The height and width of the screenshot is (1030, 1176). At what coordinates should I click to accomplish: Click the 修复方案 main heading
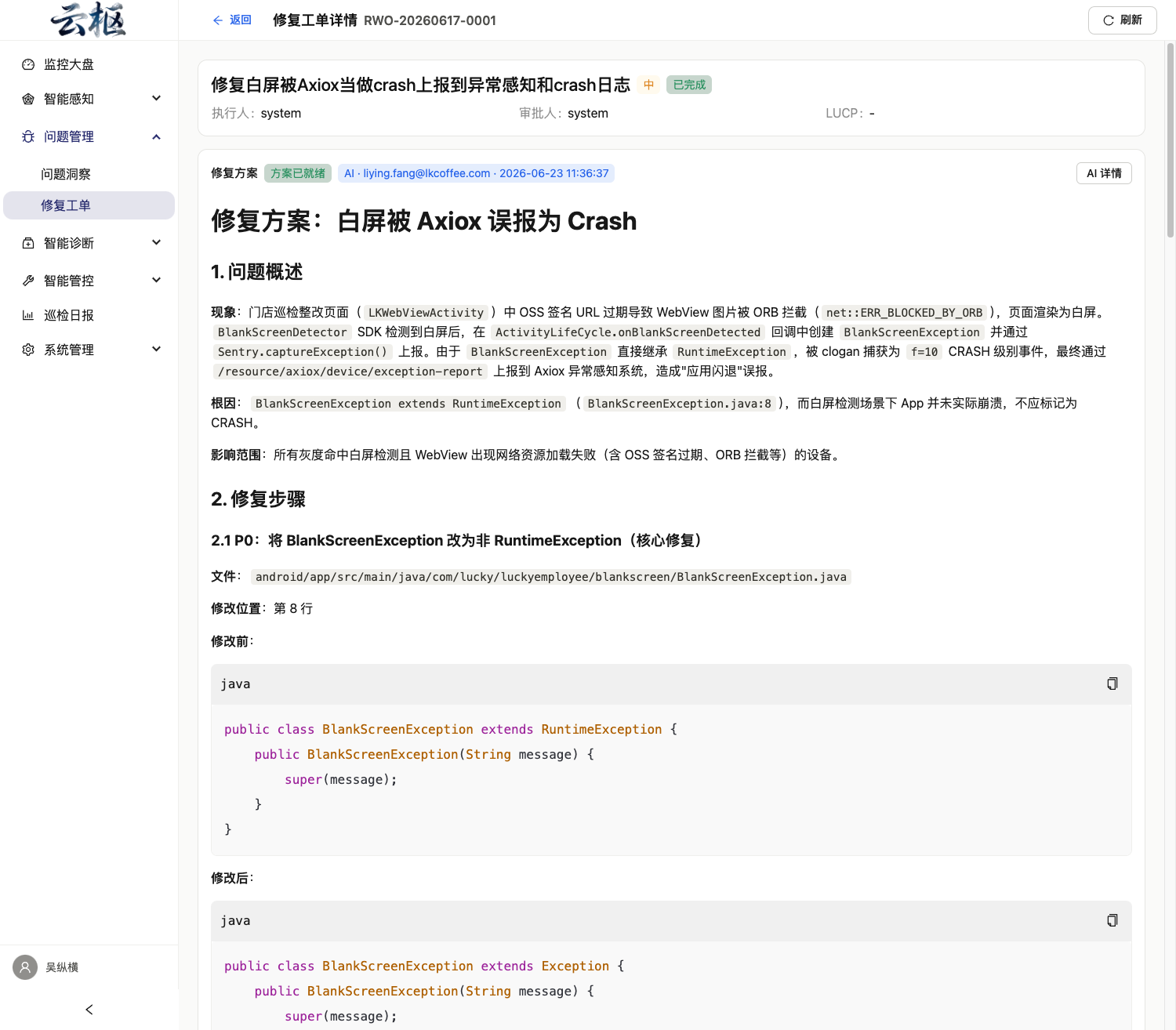click(423, 221)
